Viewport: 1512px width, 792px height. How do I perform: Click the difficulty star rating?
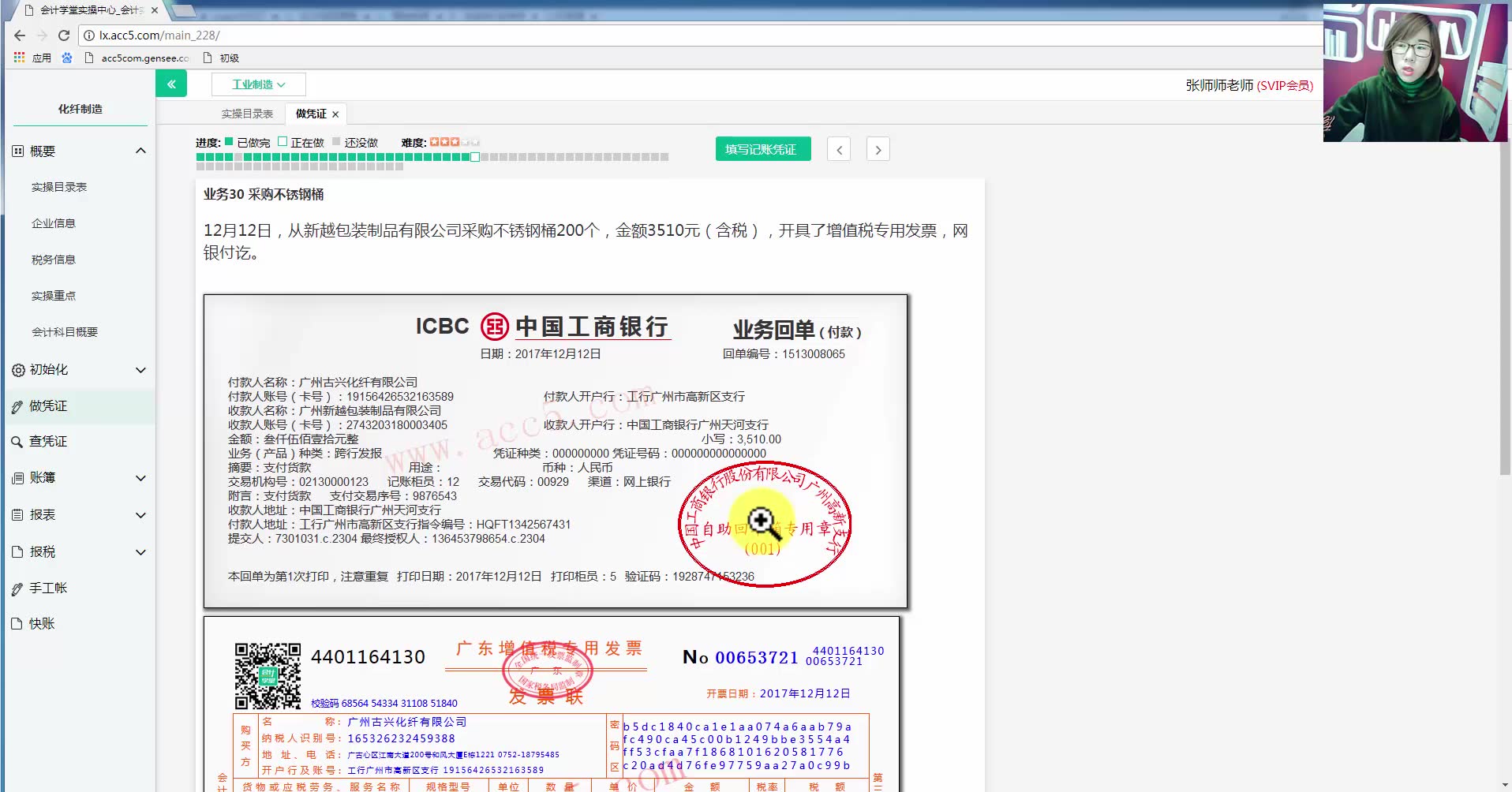(x=454, y=142)
